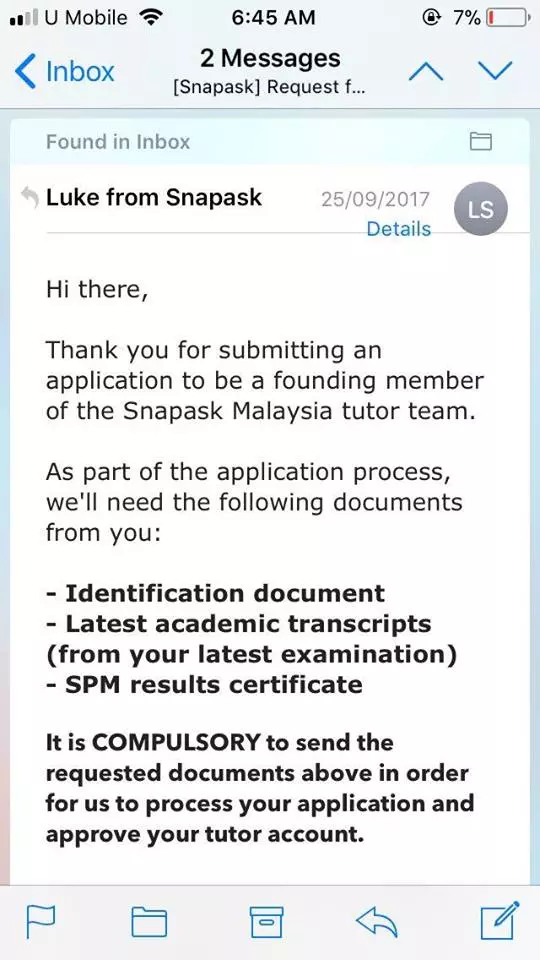Flag this message

pyautogui.click(x=41, y=921)
